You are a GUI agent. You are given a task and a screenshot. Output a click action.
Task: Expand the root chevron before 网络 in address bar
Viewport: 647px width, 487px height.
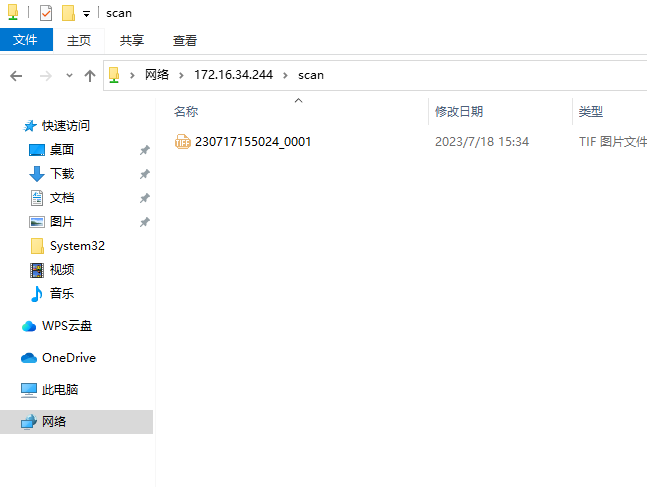(x=132, y=76)
